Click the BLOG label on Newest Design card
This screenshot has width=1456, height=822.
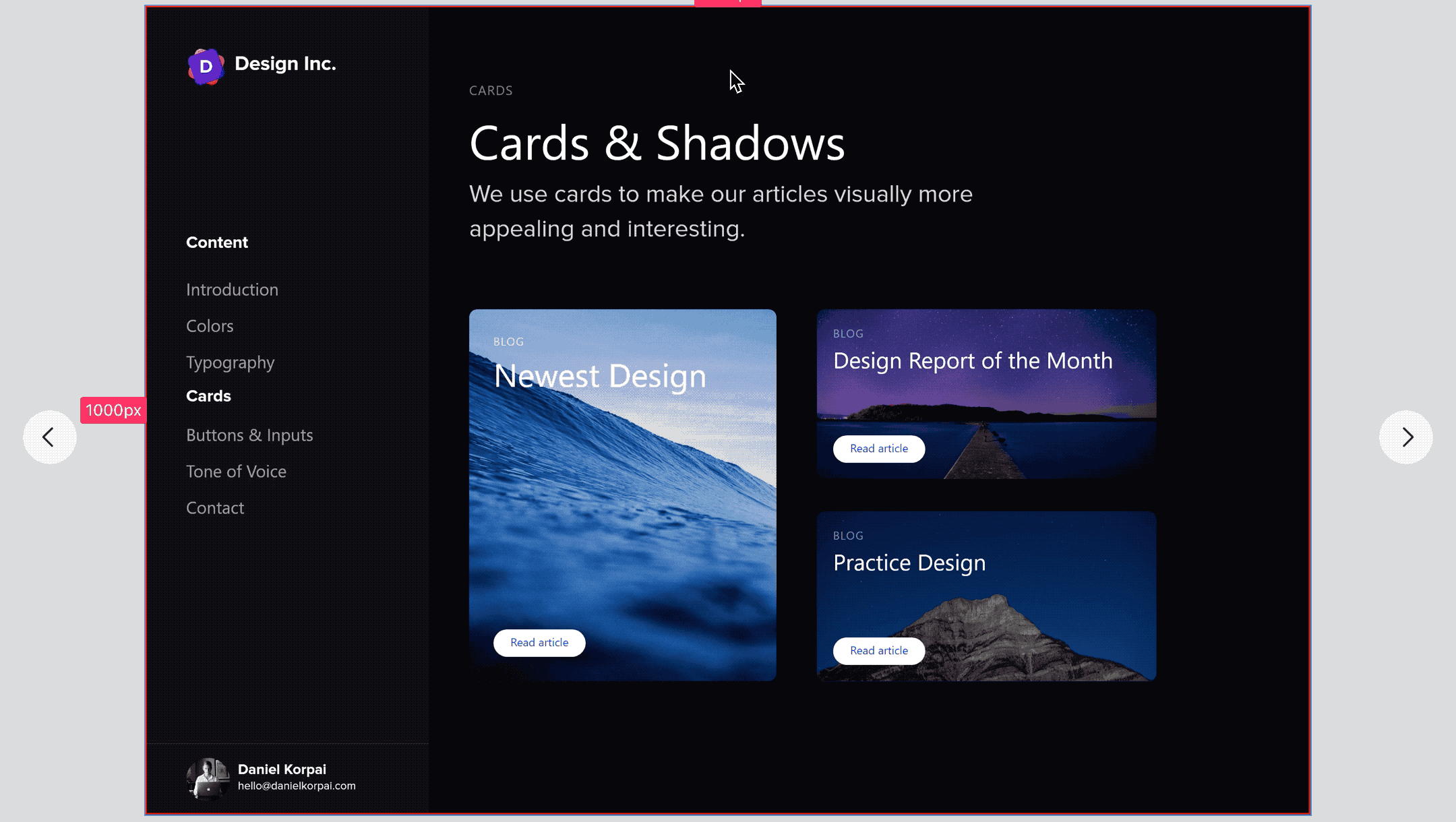[x=508, y=342]
